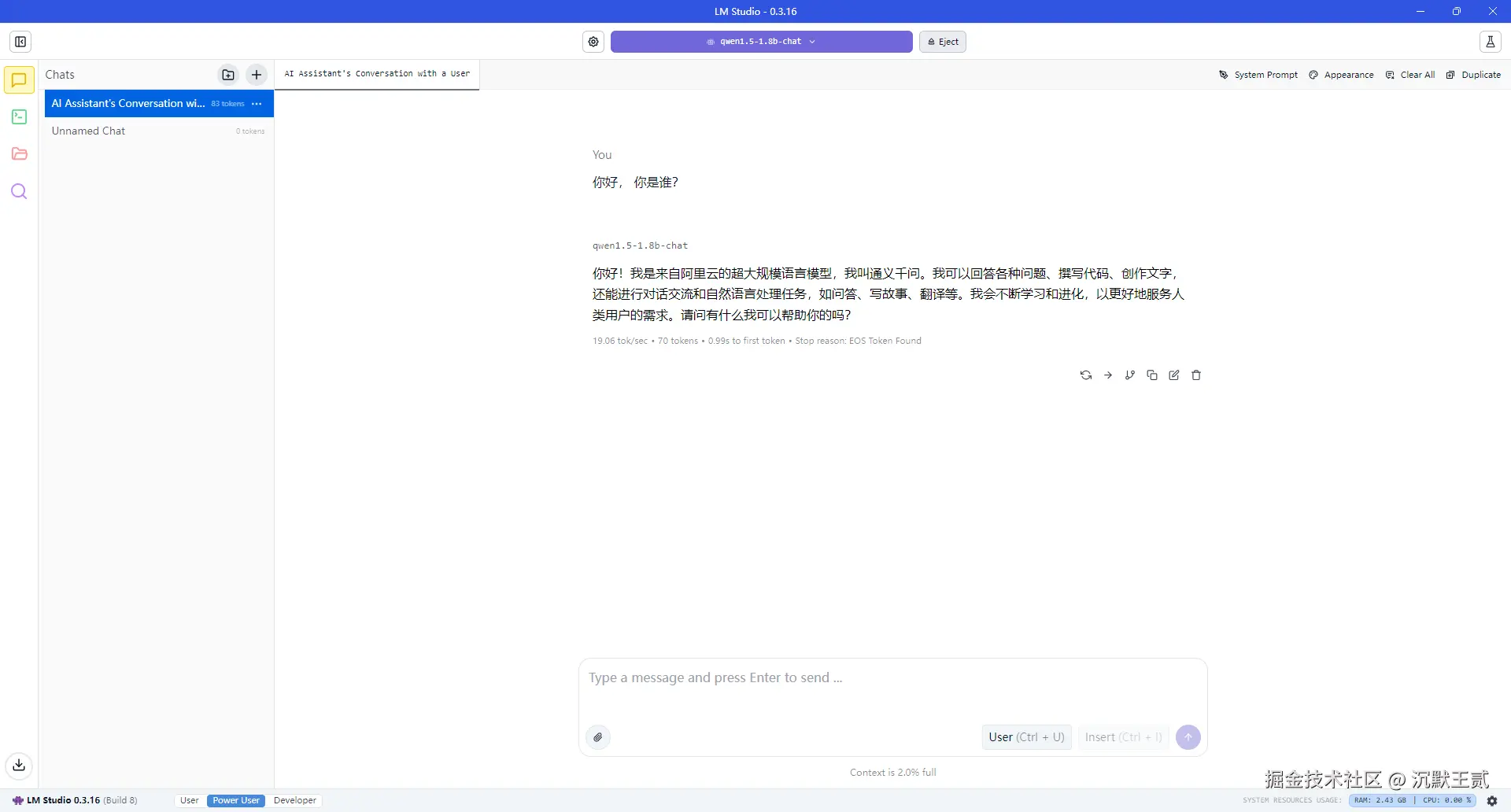Open the AI Assistant's Conversation chat

click(x=159, y=104)
